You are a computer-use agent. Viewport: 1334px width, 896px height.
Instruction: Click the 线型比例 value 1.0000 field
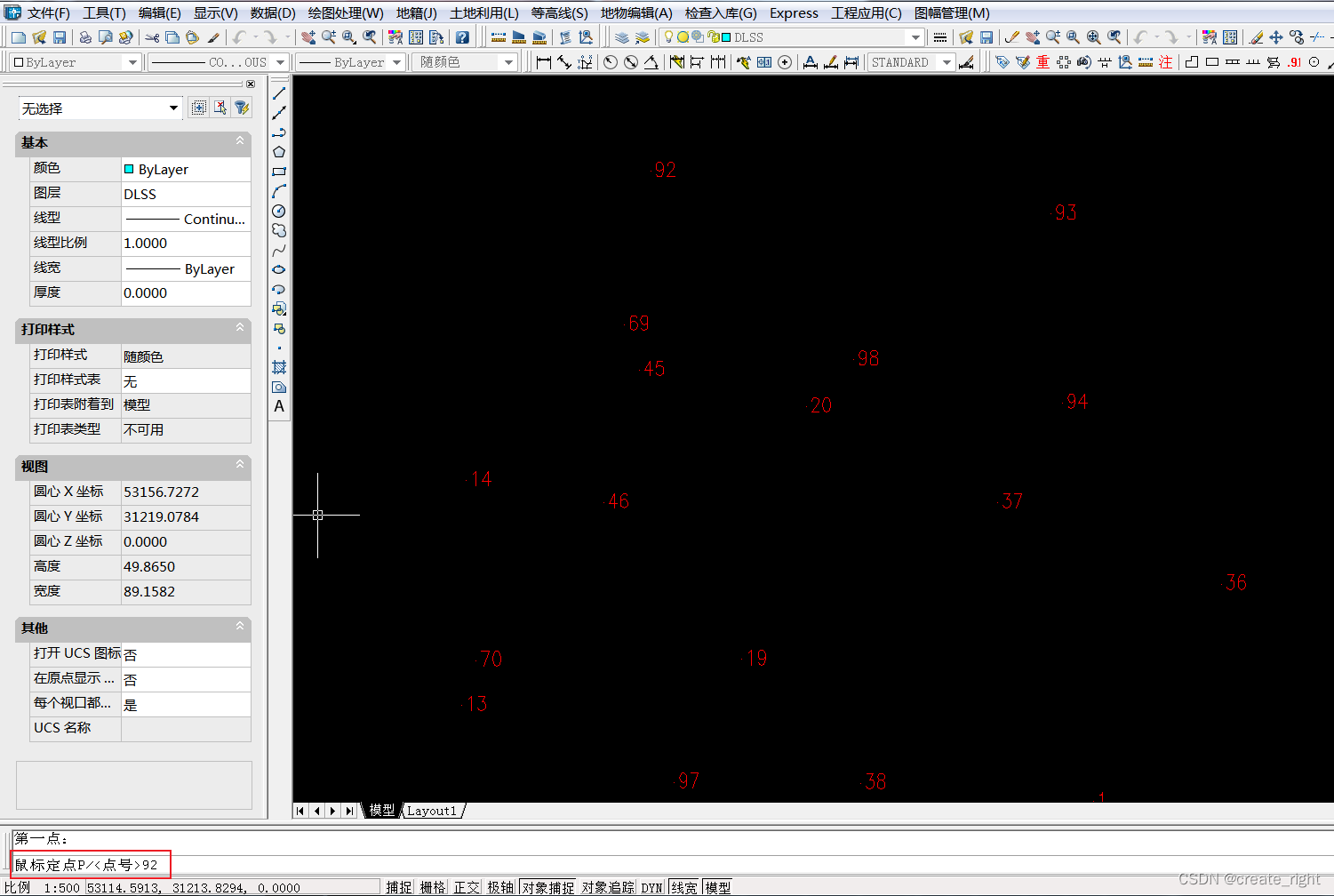pos(186,243)
